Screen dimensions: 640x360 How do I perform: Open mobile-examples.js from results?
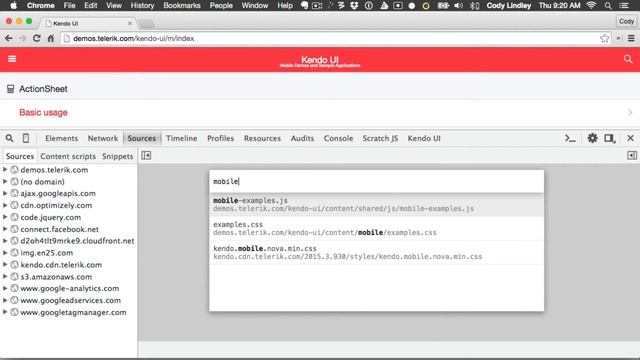pyautogui.click(x=376, y=204)
